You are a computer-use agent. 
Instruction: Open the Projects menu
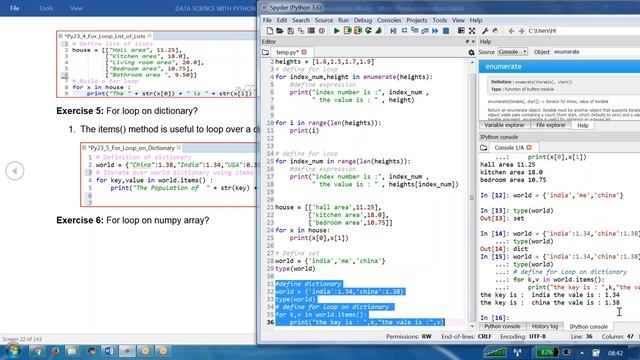[x=416, y=20]
